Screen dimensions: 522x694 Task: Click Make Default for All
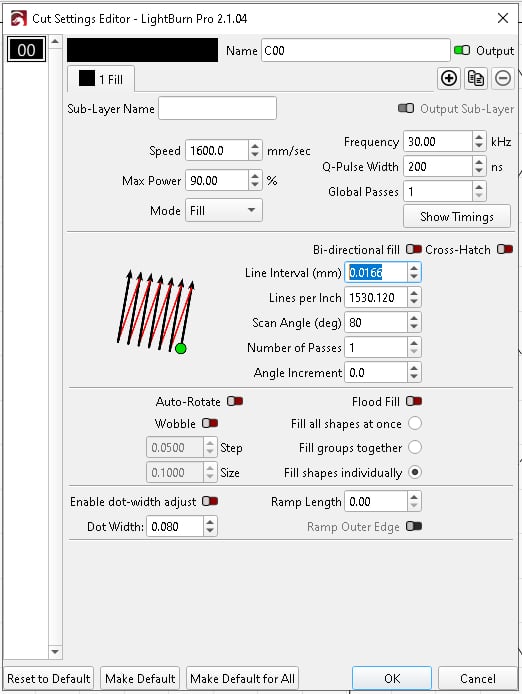(x=242, y=679)
